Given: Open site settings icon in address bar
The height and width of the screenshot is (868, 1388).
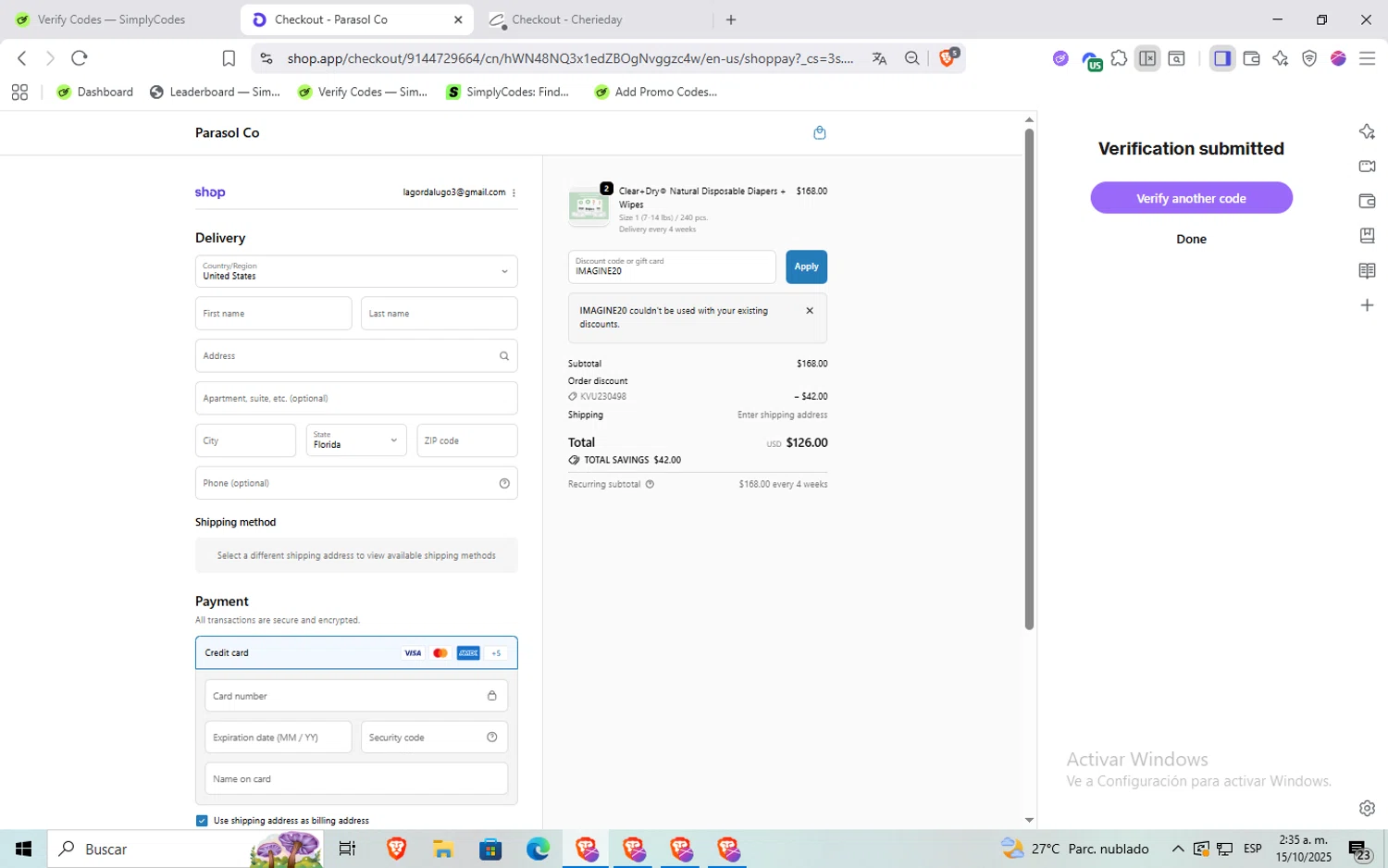Looking at the screenshot, I should pyautogui.click(x=266, y=58).
